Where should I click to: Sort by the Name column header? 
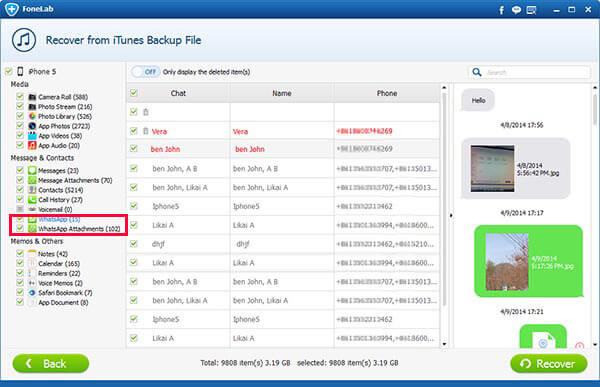282,93
